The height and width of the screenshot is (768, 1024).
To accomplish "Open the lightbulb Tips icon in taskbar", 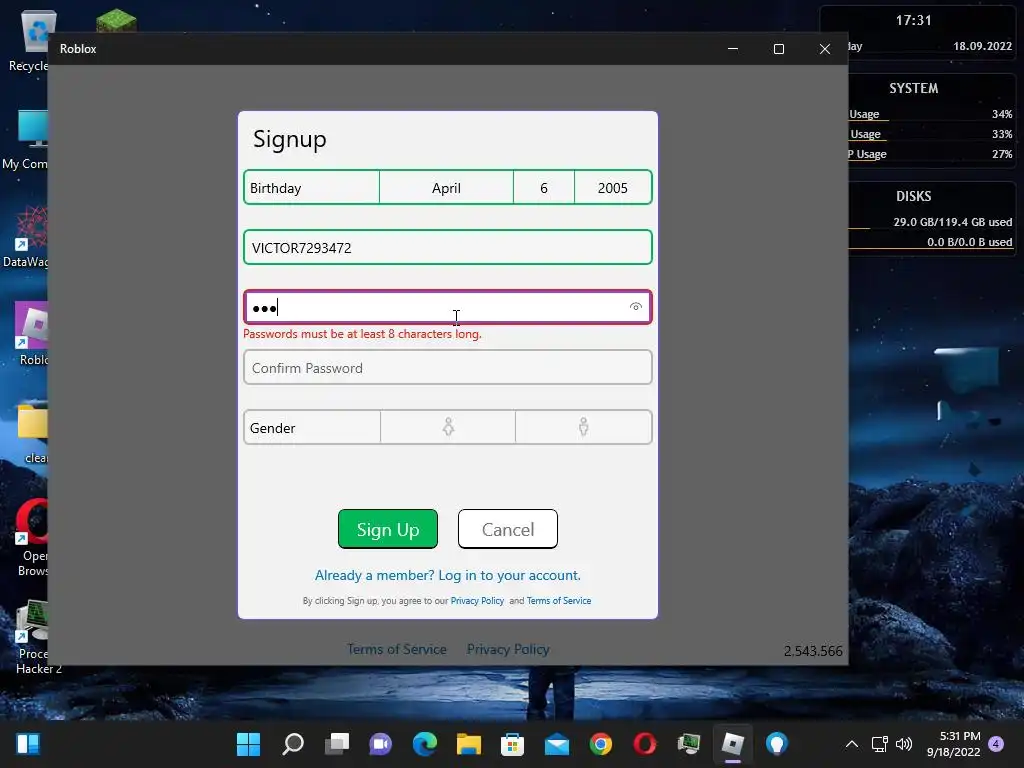I will click(x=776, y=744).
